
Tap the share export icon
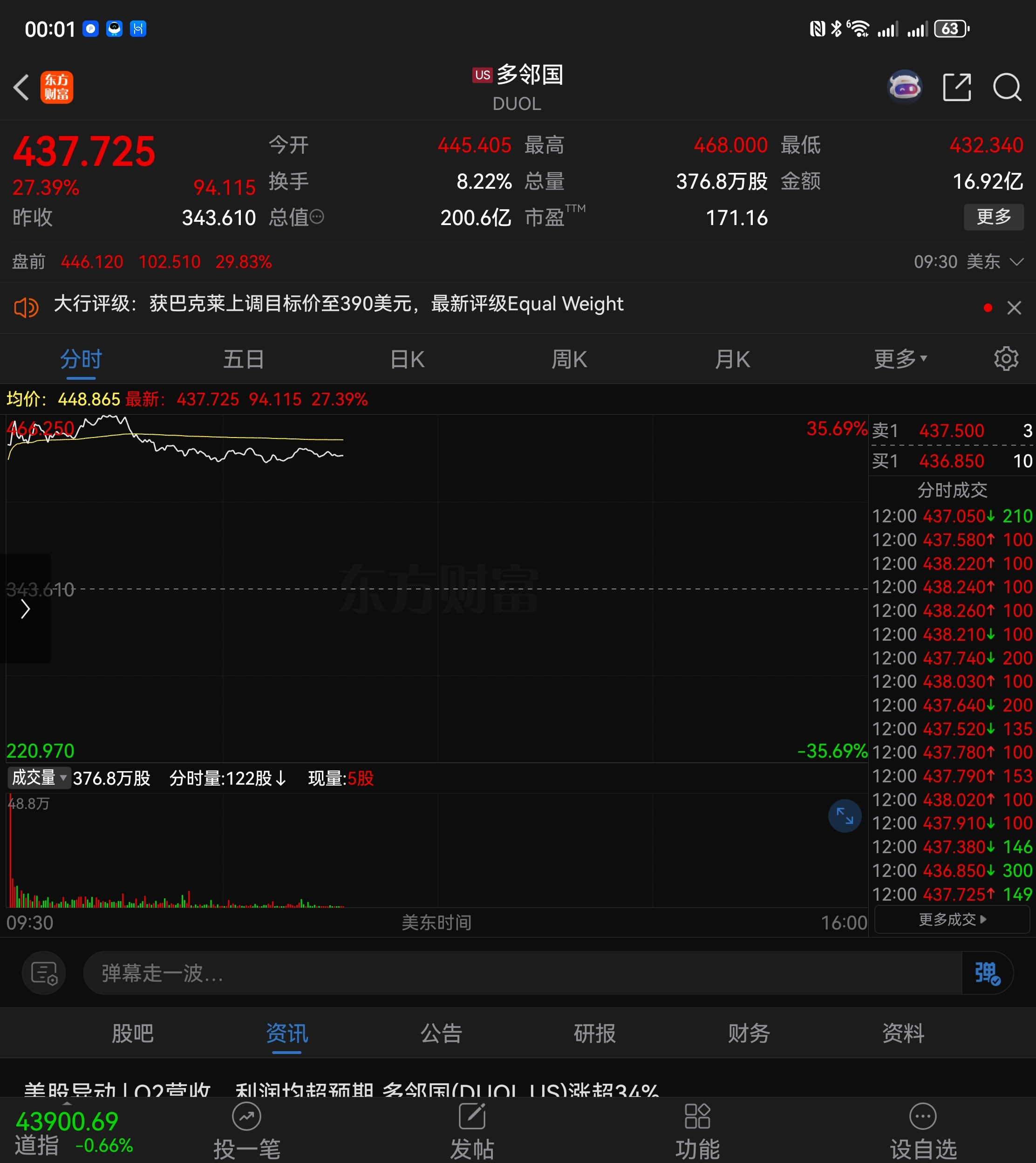pos(957,87)
